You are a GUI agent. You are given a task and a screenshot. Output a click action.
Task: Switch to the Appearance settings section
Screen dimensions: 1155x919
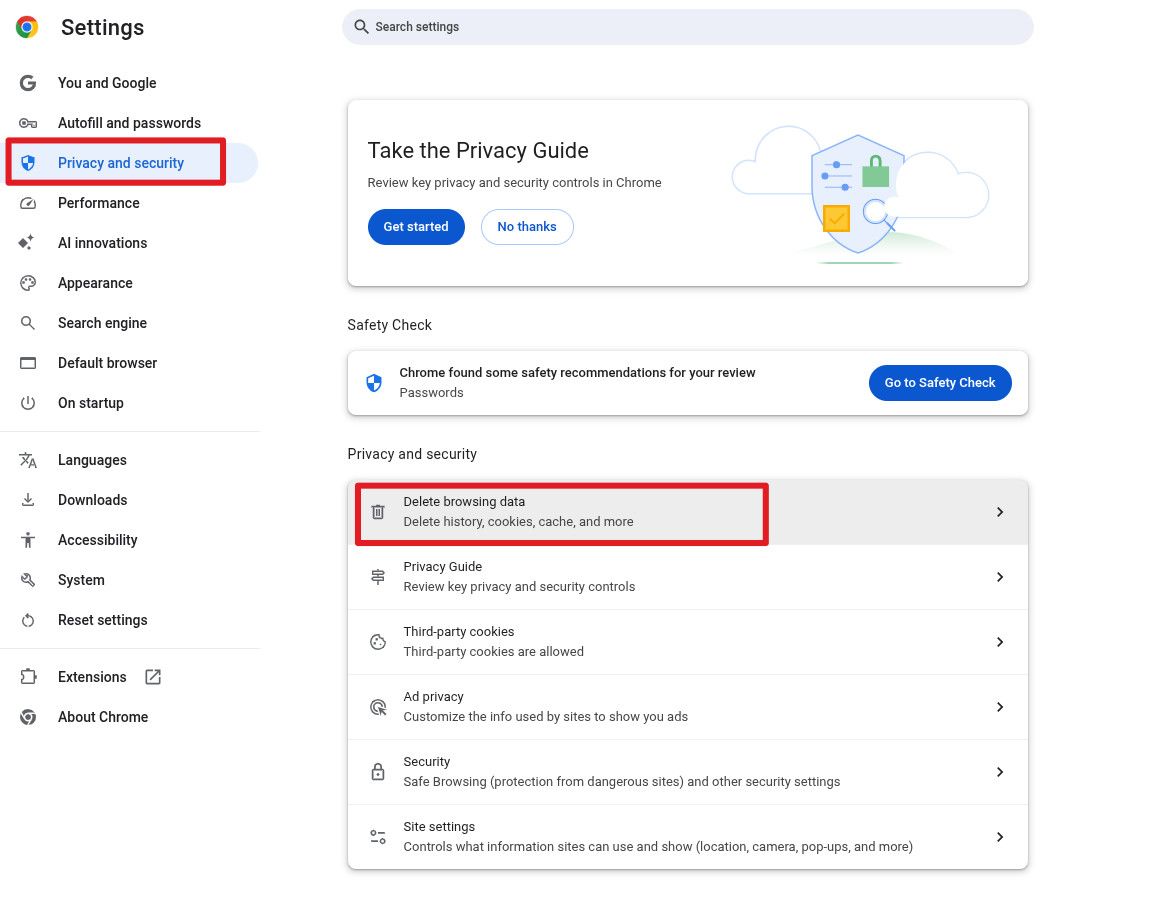(95, 283)
